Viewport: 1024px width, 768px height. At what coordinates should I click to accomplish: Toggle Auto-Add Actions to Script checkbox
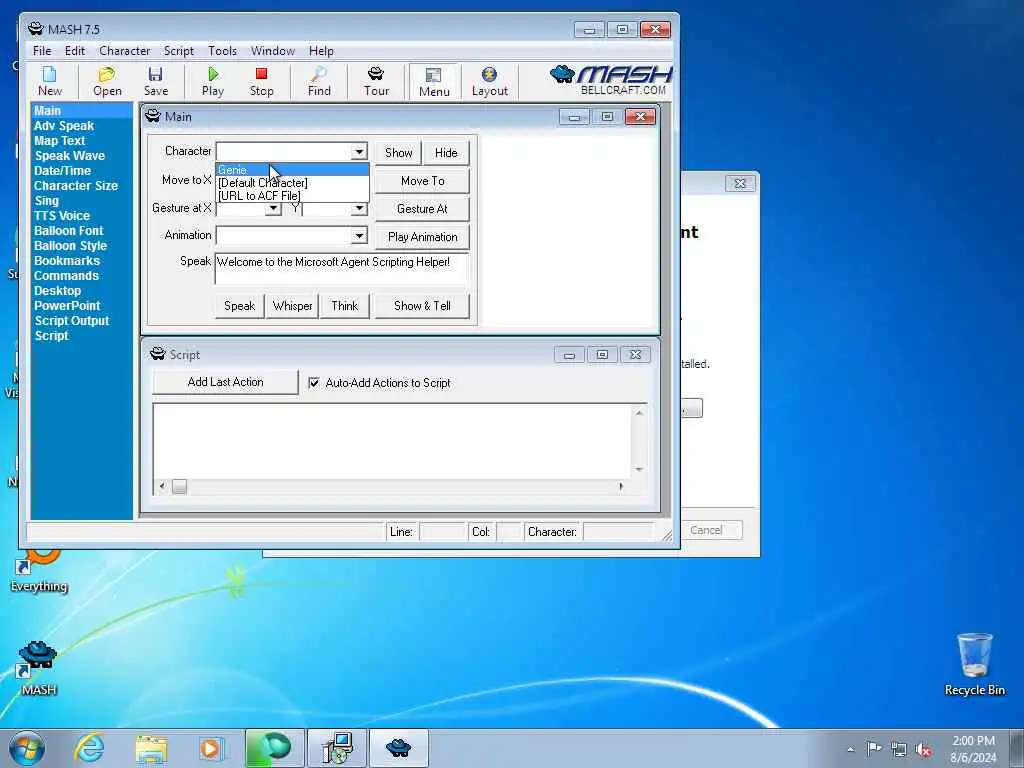pos(314,383)
